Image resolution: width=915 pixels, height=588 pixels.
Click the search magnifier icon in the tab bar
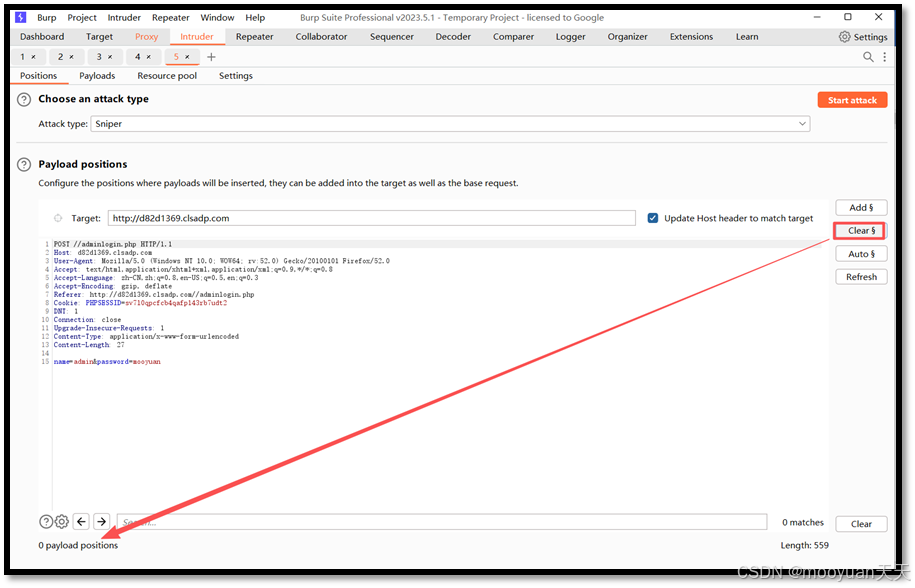click(868, 57)
